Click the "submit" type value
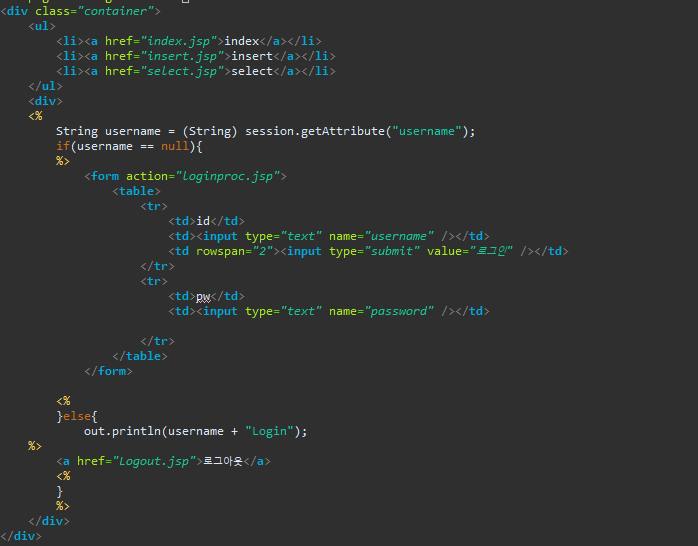The height and width of the screenshot is (546, 698). (x=392, y=251)
